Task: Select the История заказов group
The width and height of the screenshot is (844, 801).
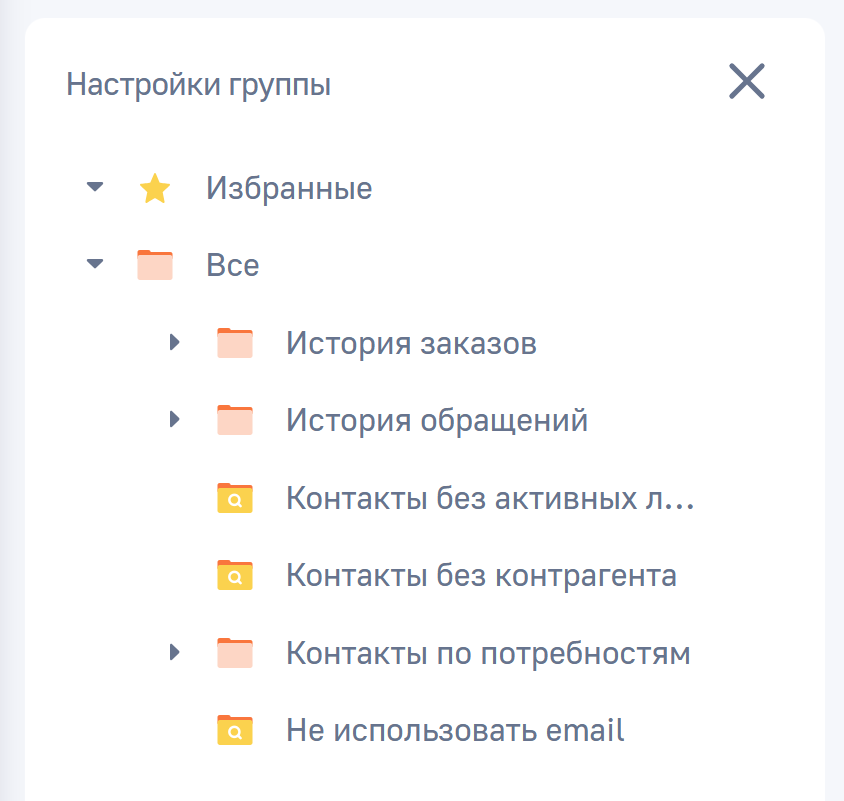Action: (411, 342)
